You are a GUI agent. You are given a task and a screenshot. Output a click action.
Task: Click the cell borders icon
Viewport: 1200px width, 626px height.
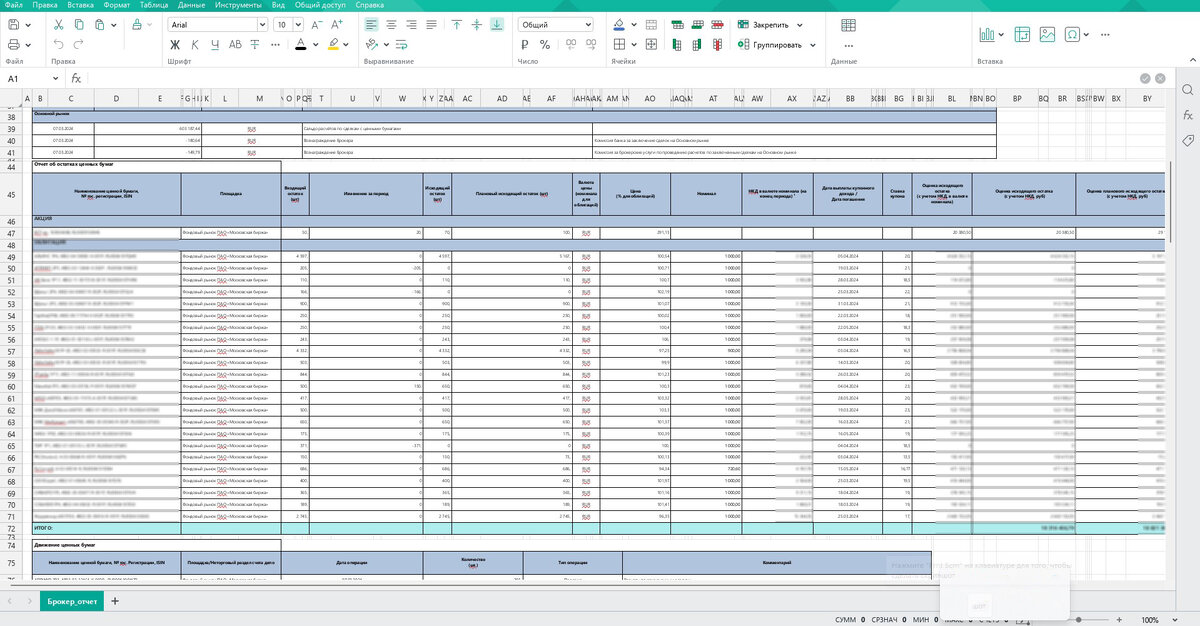[x=619, y=44]
